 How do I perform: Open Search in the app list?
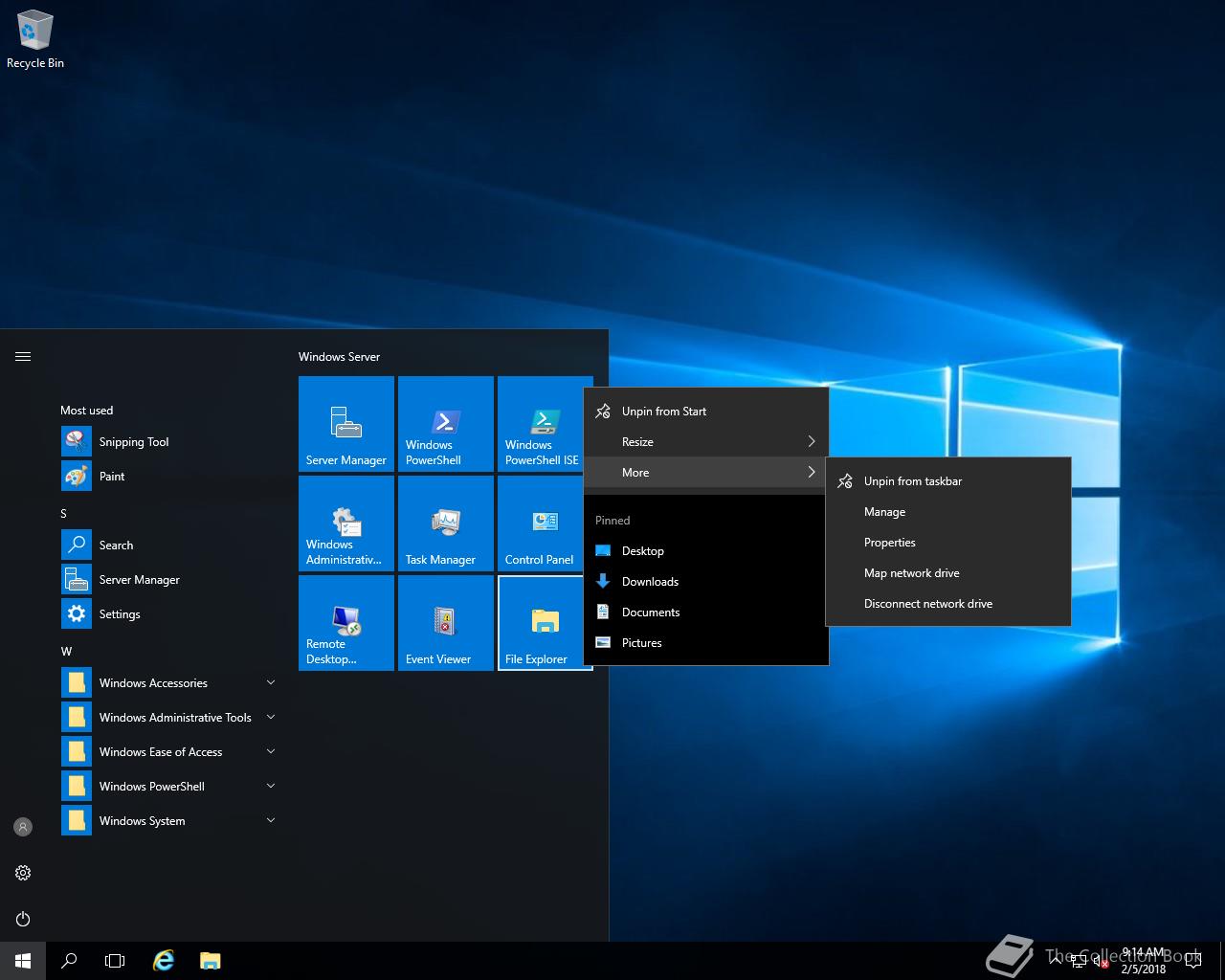[x=170, y=546]
